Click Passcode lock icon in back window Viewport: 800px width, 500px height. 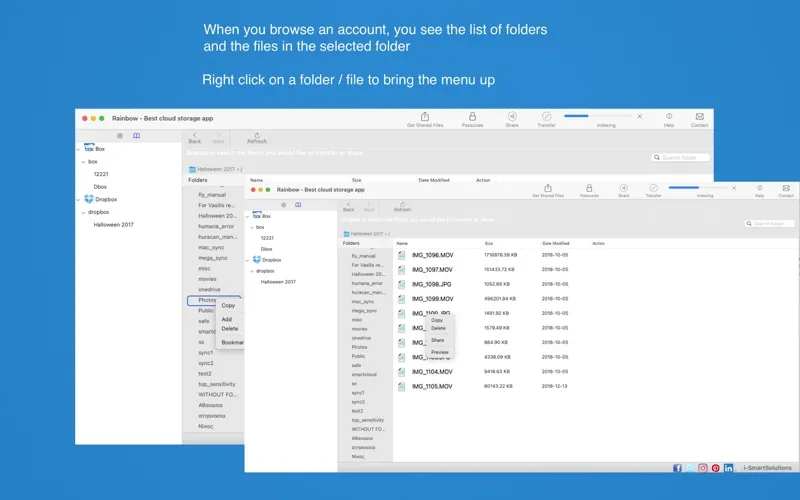pyautogui.click(x=472, y=116)
